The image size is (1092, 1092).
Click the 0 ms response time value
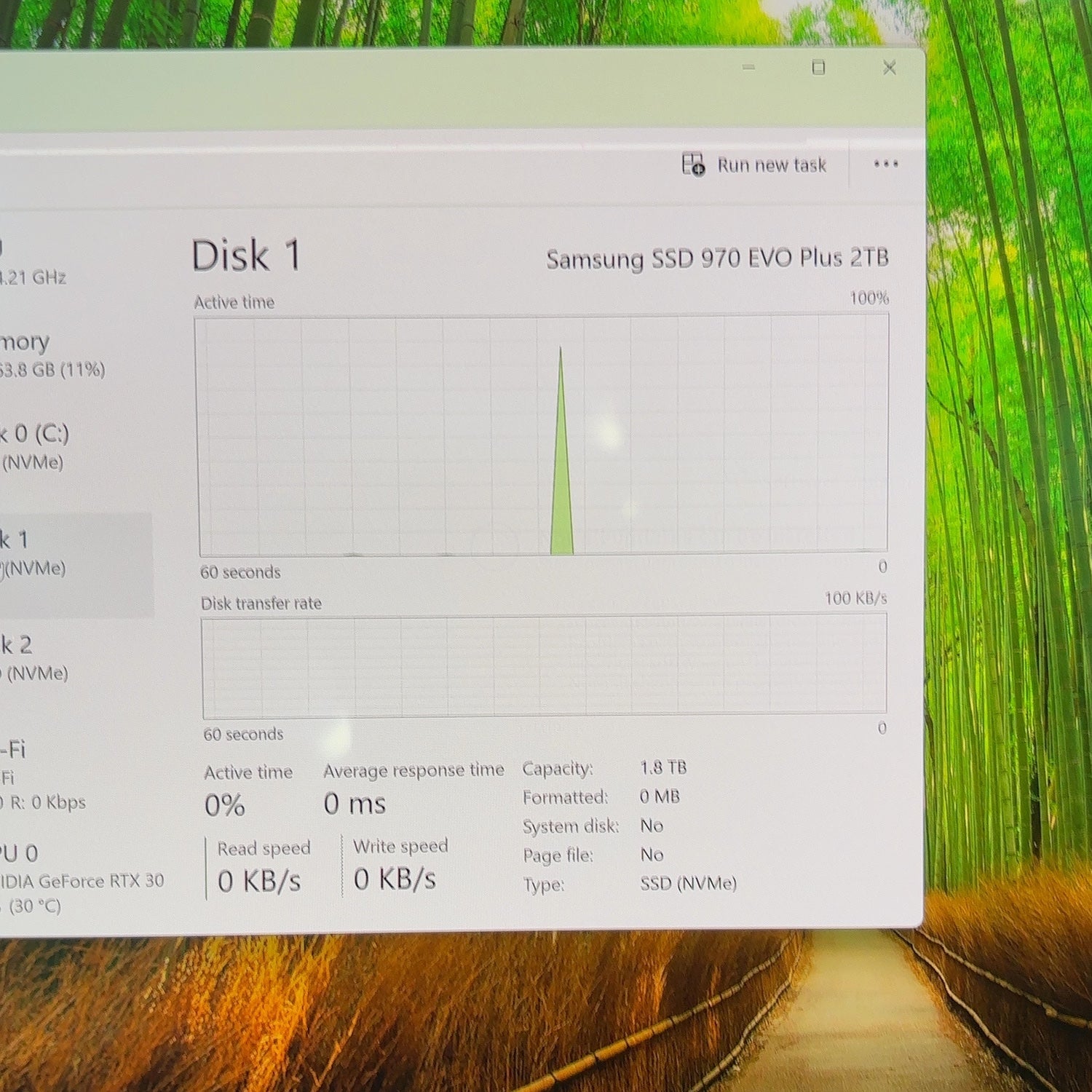tap(355, 804)
